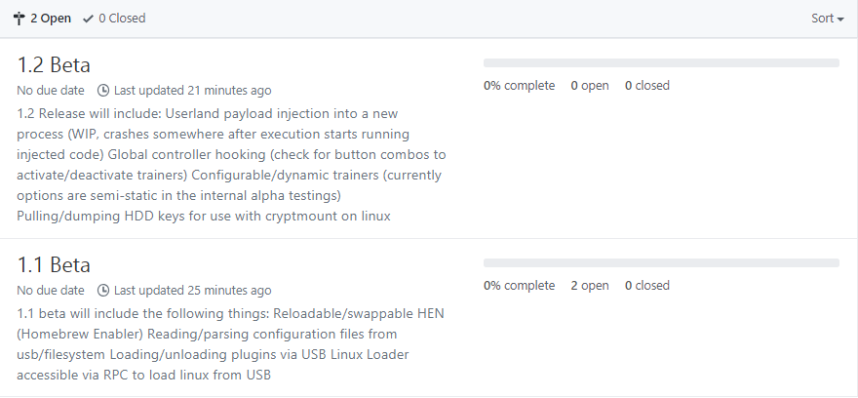Viewport: 858px width, 398px height.
Task: Click the 2 open issues count for 1.1 Beta
Action: [590, 286]
